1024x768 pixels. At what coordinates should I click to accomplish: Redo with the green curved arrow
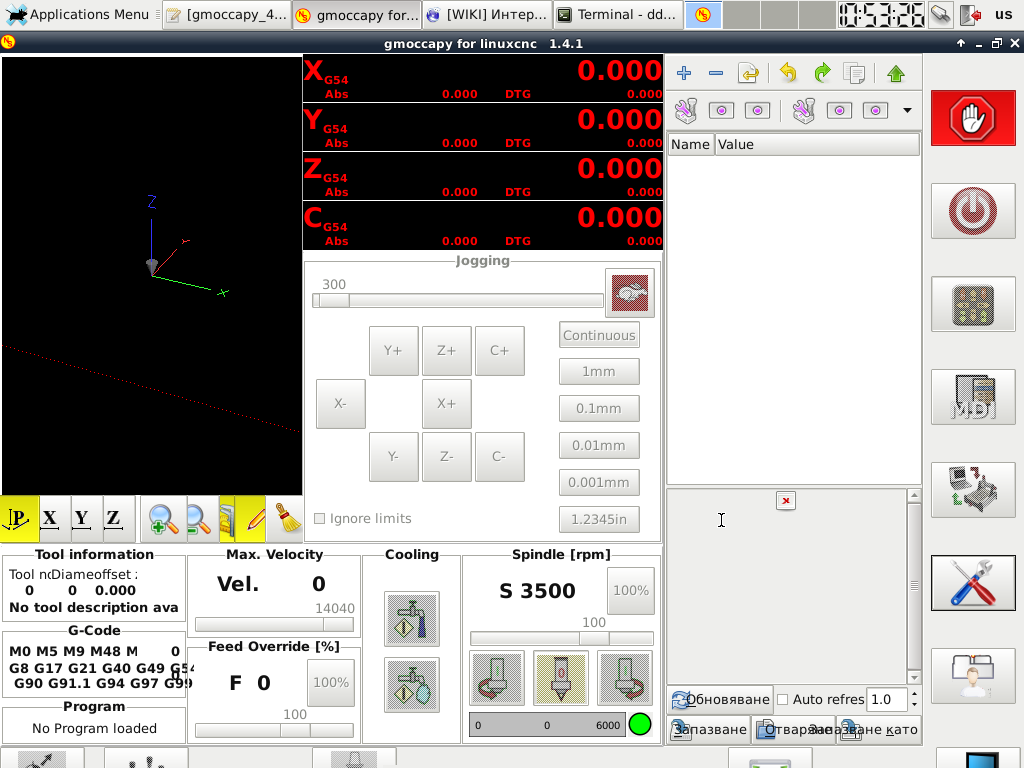[x=822, y=73]
